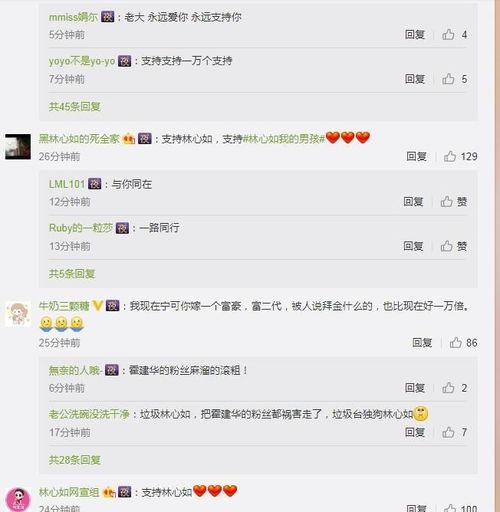Open 黑林心如的死全家's user avatar
500x512 pixels.
[x=18, y=147]
